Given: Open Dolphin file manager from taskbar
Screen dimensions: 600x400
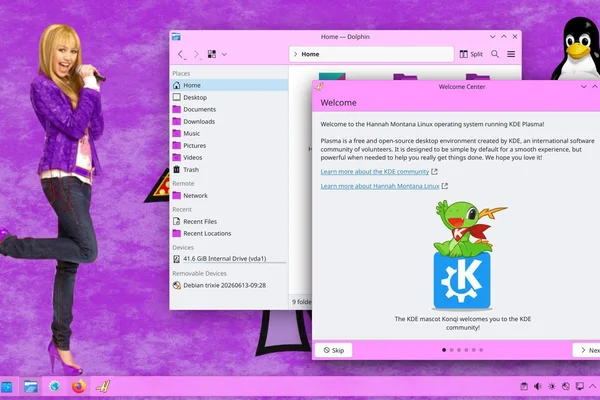Looking at the screenshot, I should point(31,387).
